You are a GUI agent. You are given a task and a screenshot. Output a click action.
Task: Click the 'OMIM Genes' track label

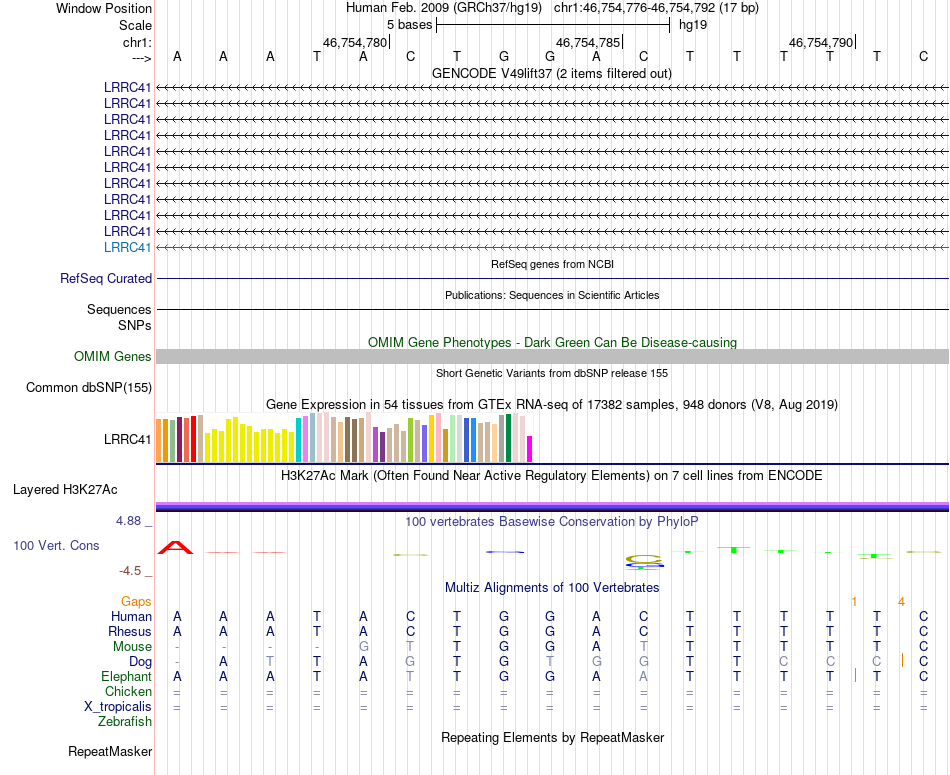point(113,356)
